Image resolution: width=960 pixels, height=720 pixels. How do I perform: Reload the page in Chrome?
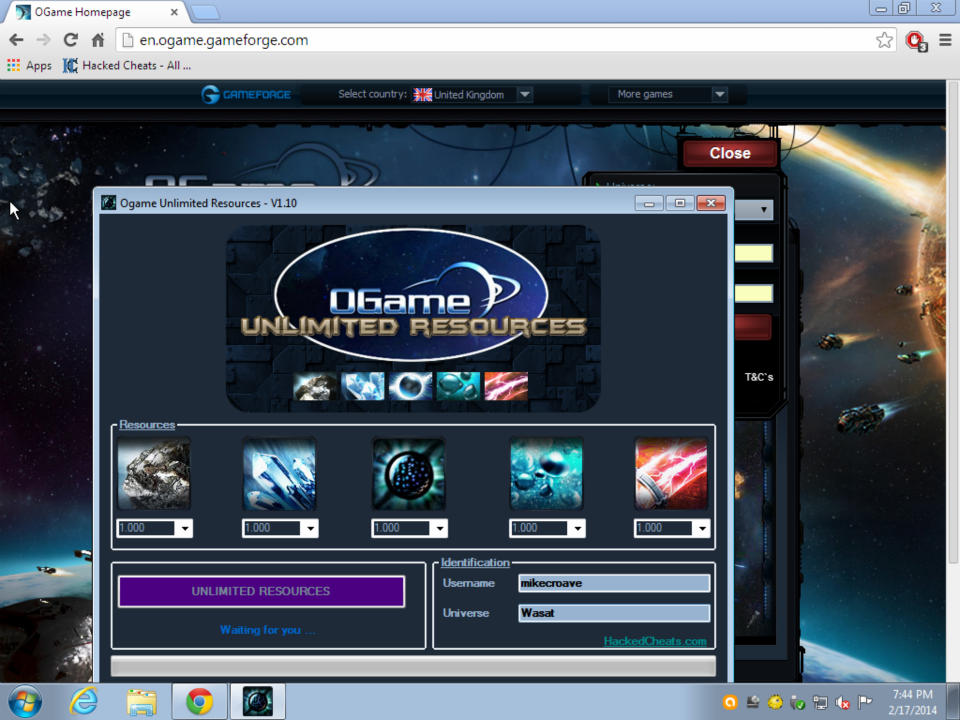pos(70,40)
